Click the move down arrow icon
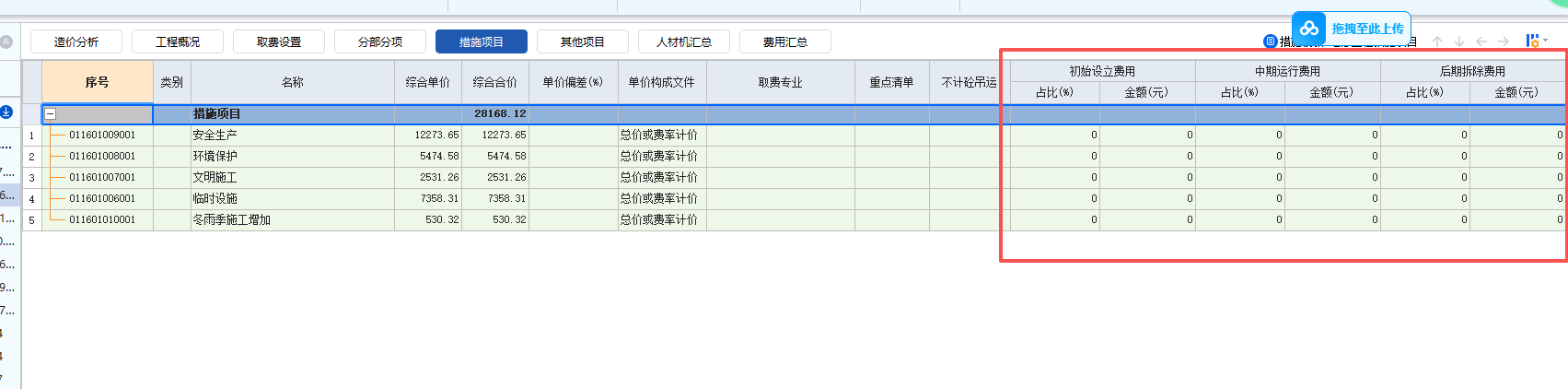This screenshot has height=389, width=1568. [x=1459, y=41]
